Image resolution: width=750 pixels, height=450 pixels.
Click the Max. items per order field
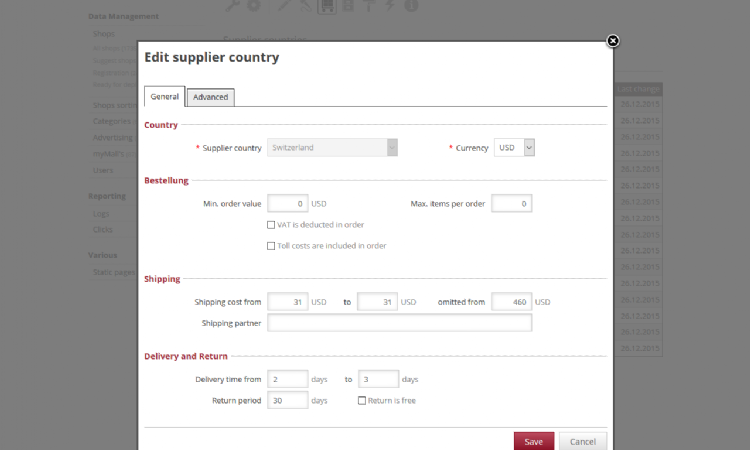511,204
